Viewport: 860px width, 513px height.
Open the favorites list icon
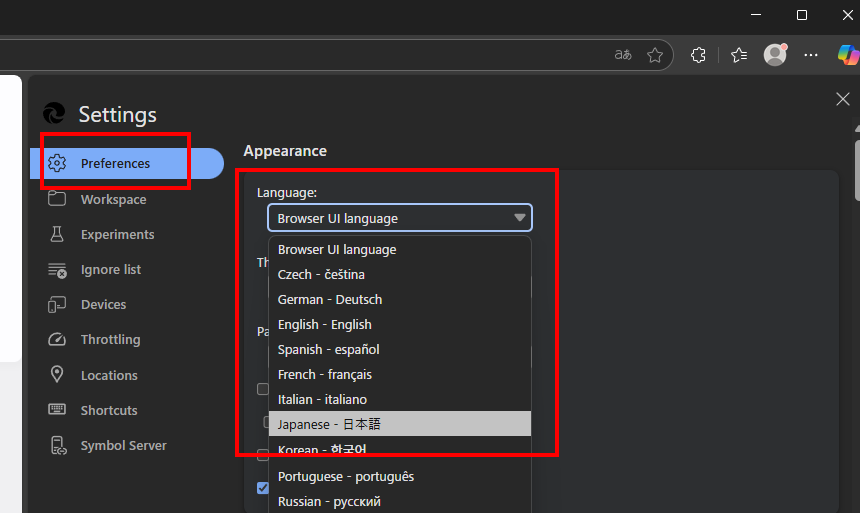pos(739,55)
